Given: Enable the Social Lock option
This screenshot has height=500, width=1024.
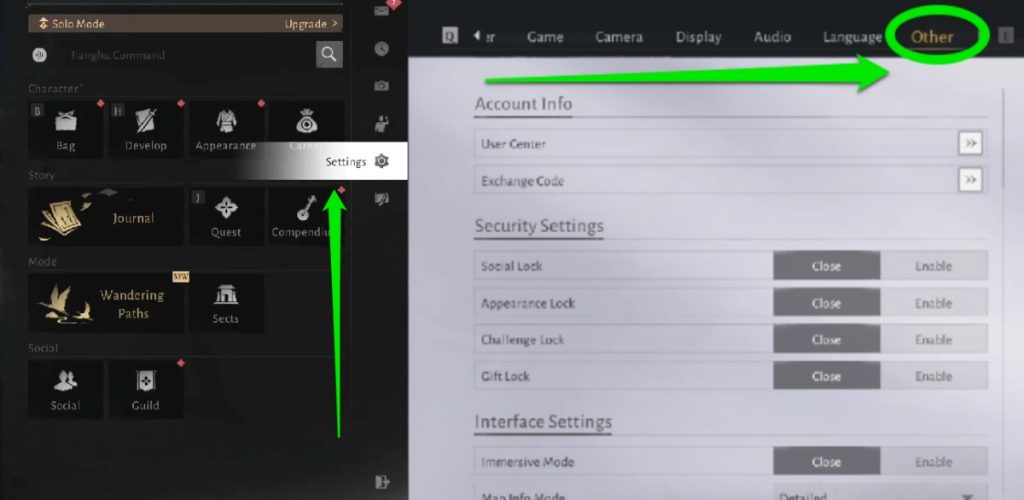Looking at the screenshot, I should [933, 266].
